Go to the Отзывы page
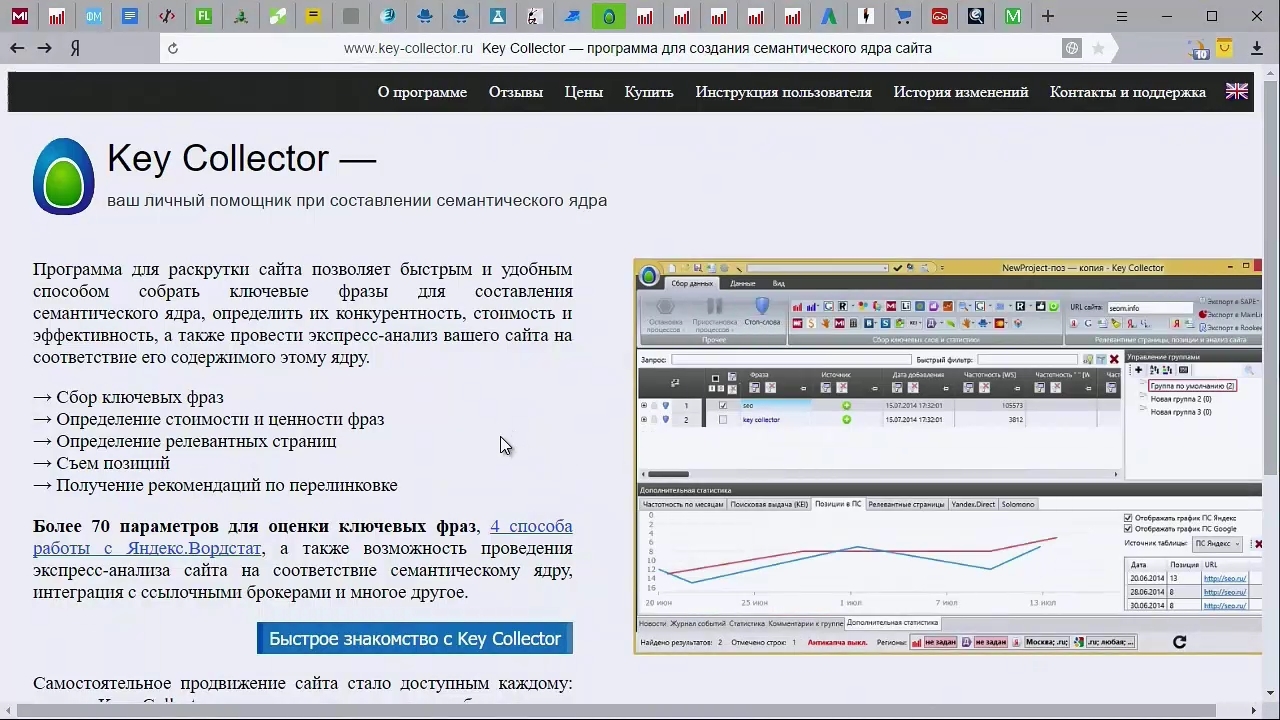The width and height of the screenshot is (1280, 720). pyautogui.click(x=516, y=92)
